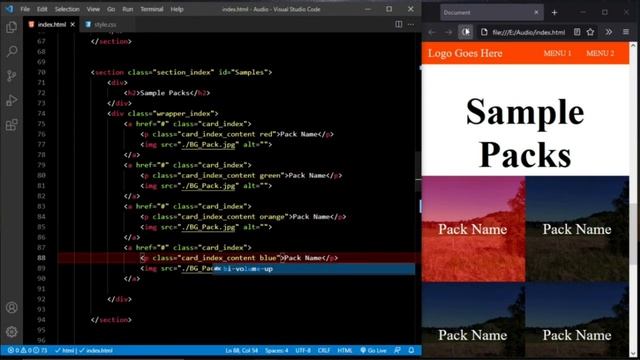Viewport: 640px width, 360px height.
Task: Click the index.html check status entry
Action: (96, 350)
